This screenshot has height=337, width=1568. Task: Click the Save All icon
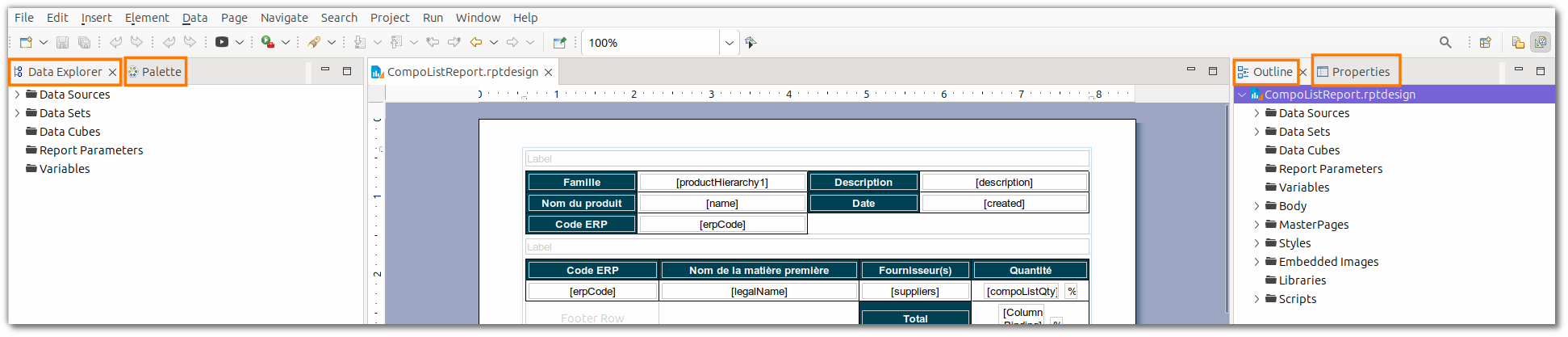coord(84,43)
